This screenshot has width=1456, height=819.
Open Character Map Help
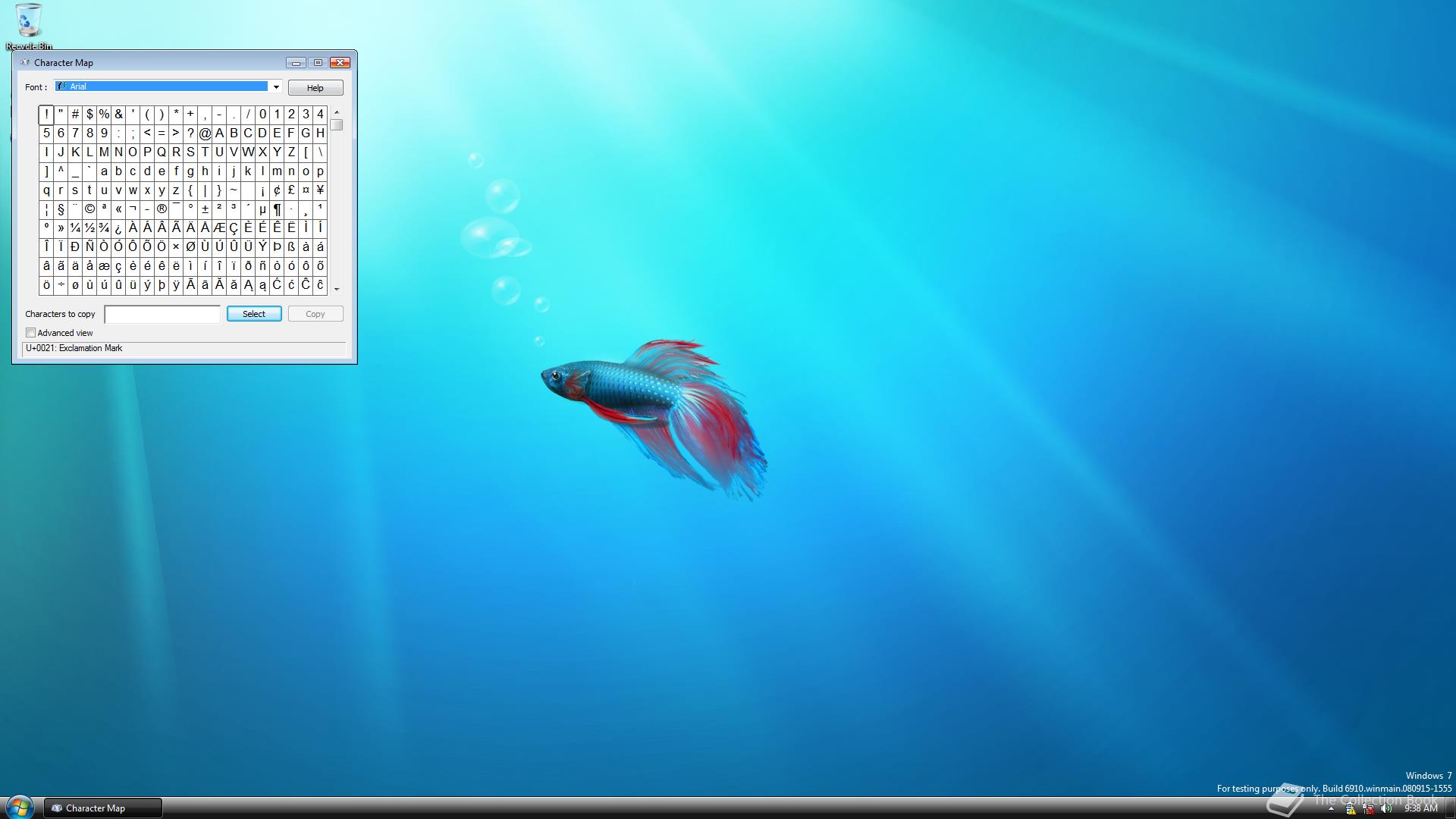point(315,88)
